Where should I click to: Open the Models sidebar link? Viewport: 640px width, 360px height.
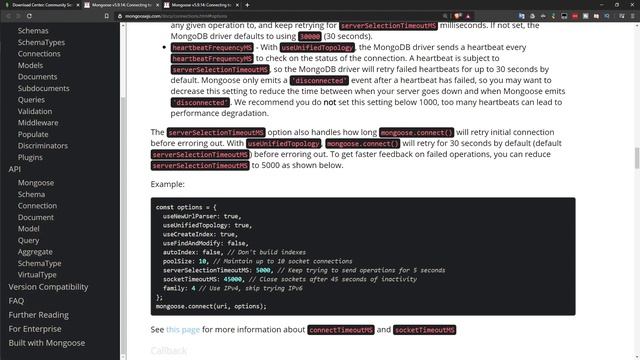(x=30, y=65)
